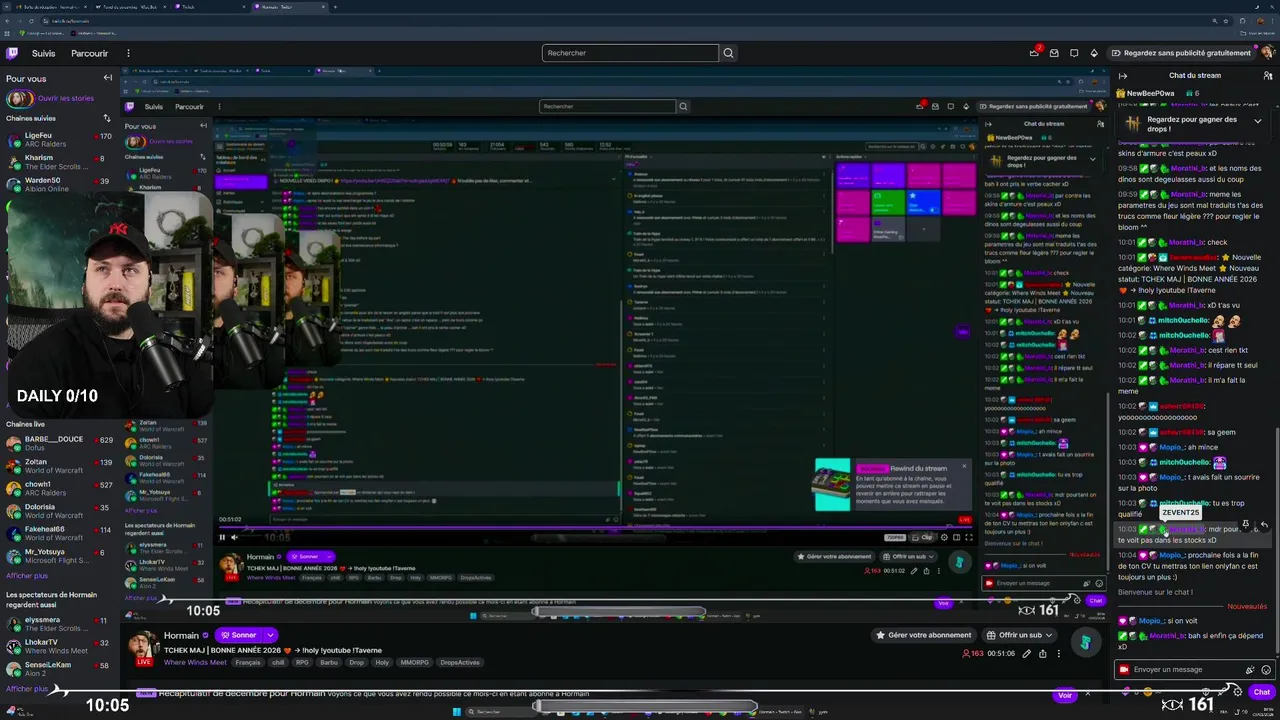Expand Afficher plus below SenseiLeKam
The width and height of the screenshot is (1280, 720).
pos(27,689)
